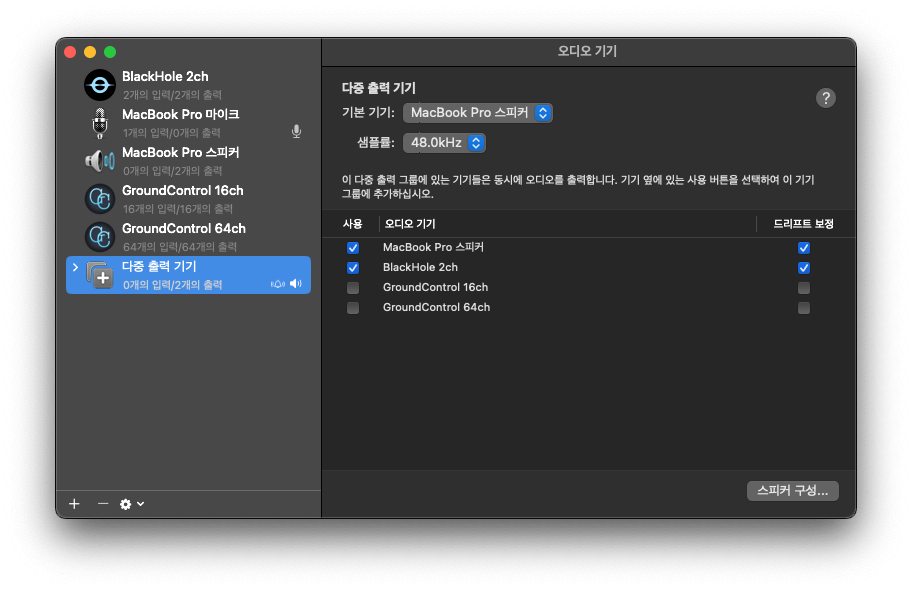Click the 오디오 기기 window title
The height and width of the screenshot is (592, 912).
[587, 51]
